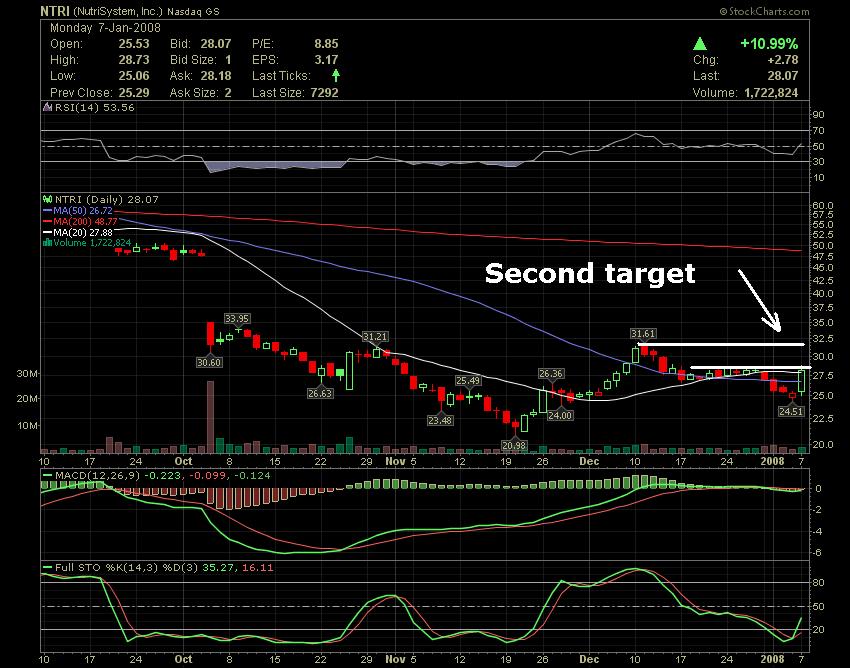Click the RSI(14) 53.56 panel label

[x=94, y=107]
